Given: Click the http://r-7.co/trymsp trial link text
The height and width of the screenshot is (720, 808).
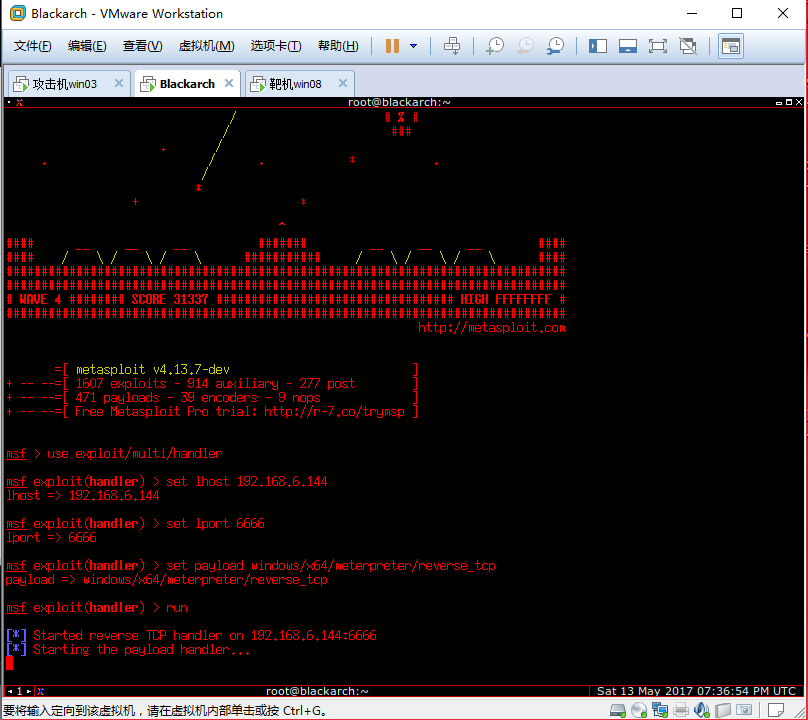Looking at the screenshot, I should pyautogui.click(x=334, y=412).
